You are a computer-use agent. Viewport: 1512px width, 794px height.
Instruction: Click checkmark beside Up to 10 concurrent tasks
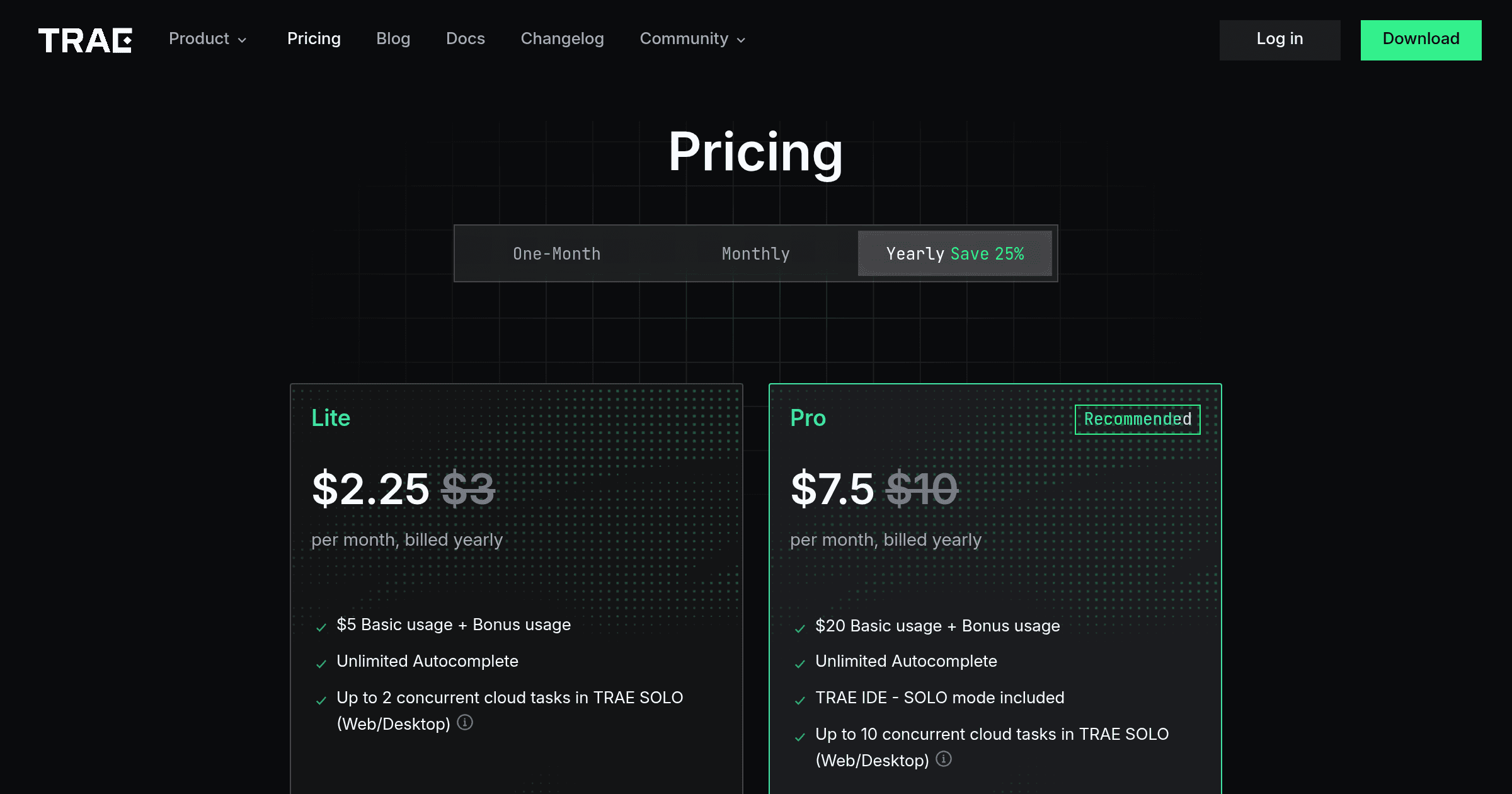click(800, 737)
